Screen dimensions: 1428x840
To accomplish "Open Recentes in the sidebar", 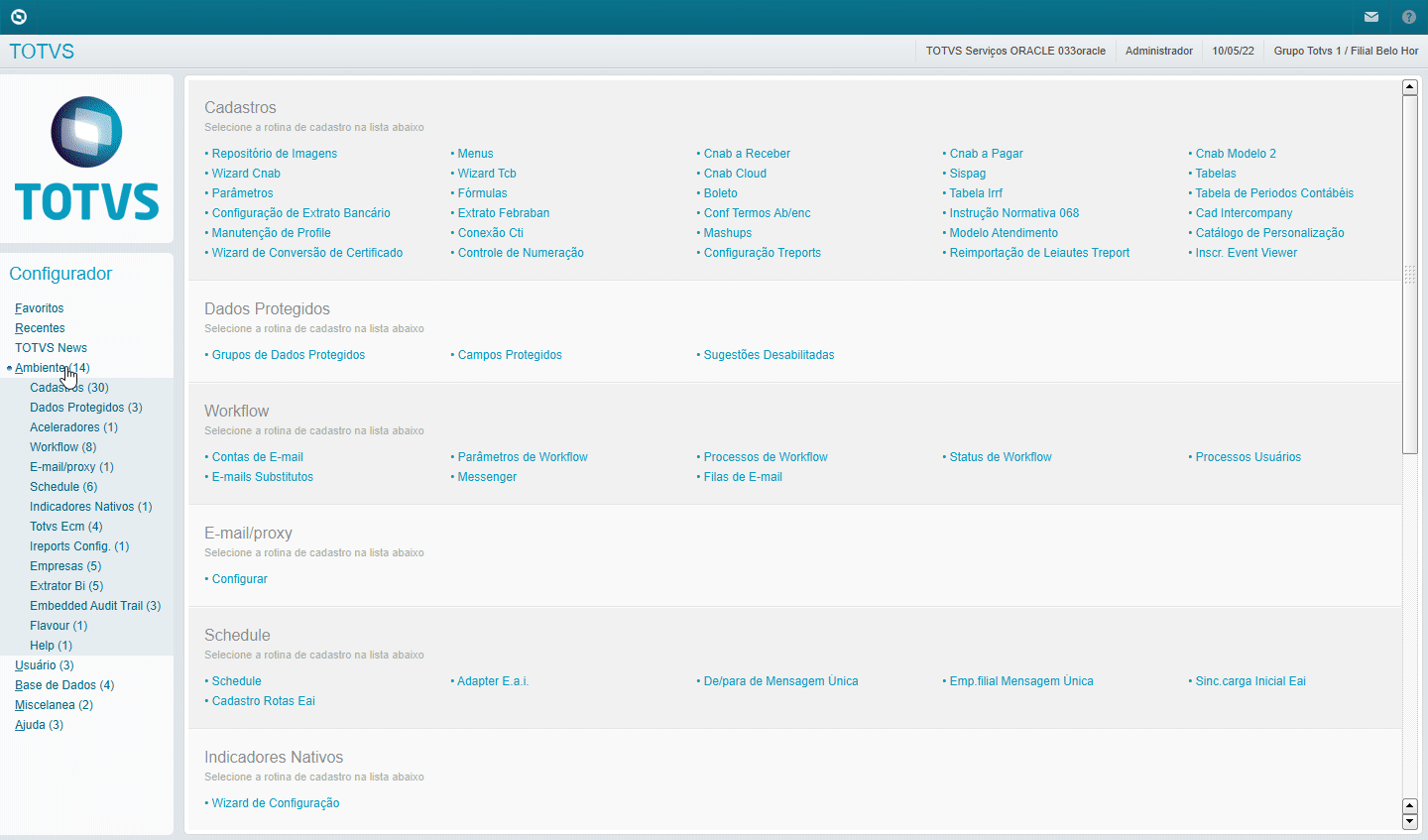I will [40, 328].
